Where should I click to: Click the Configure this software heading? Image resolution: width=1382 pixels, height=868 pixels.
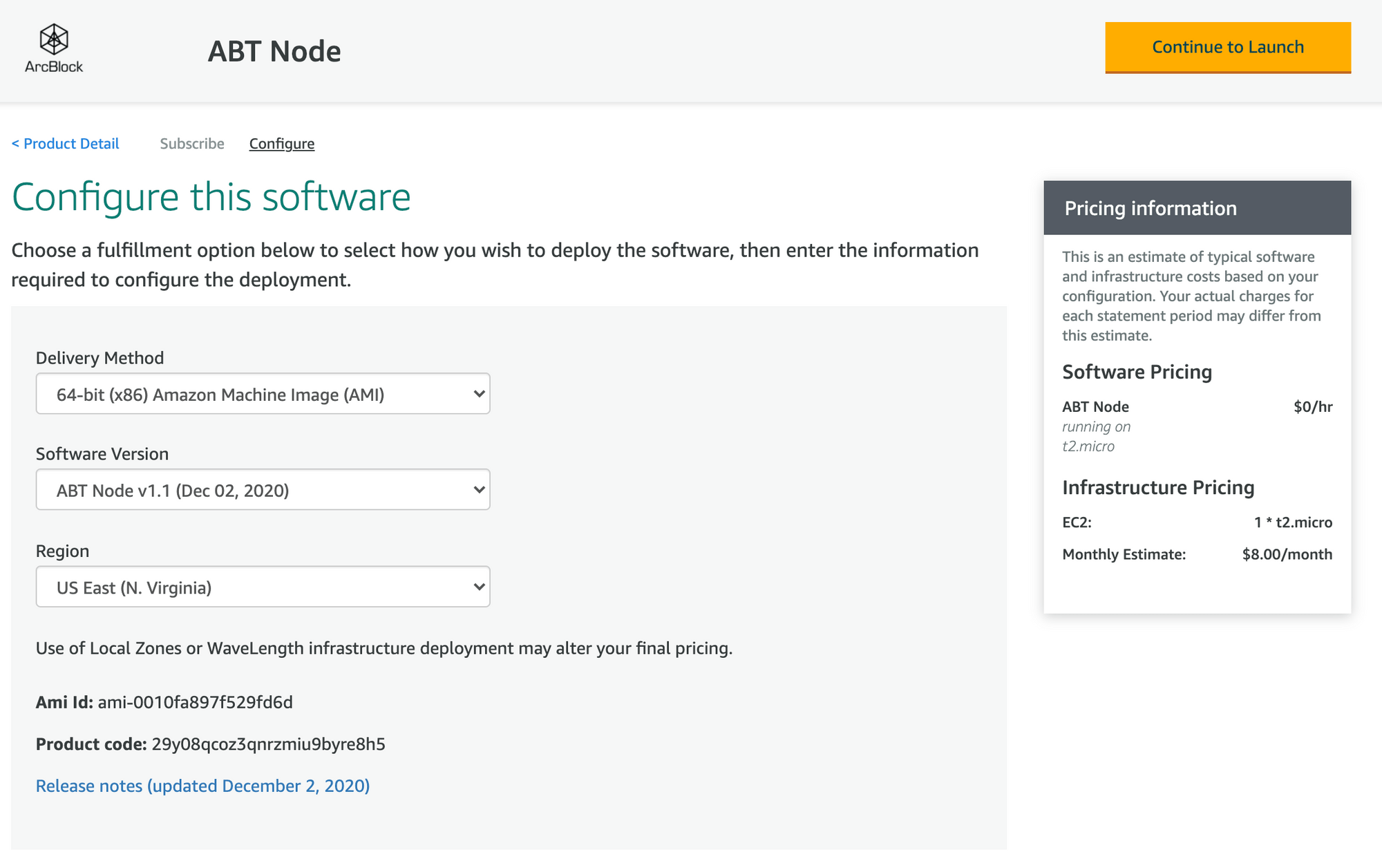[x=211, y=198]
